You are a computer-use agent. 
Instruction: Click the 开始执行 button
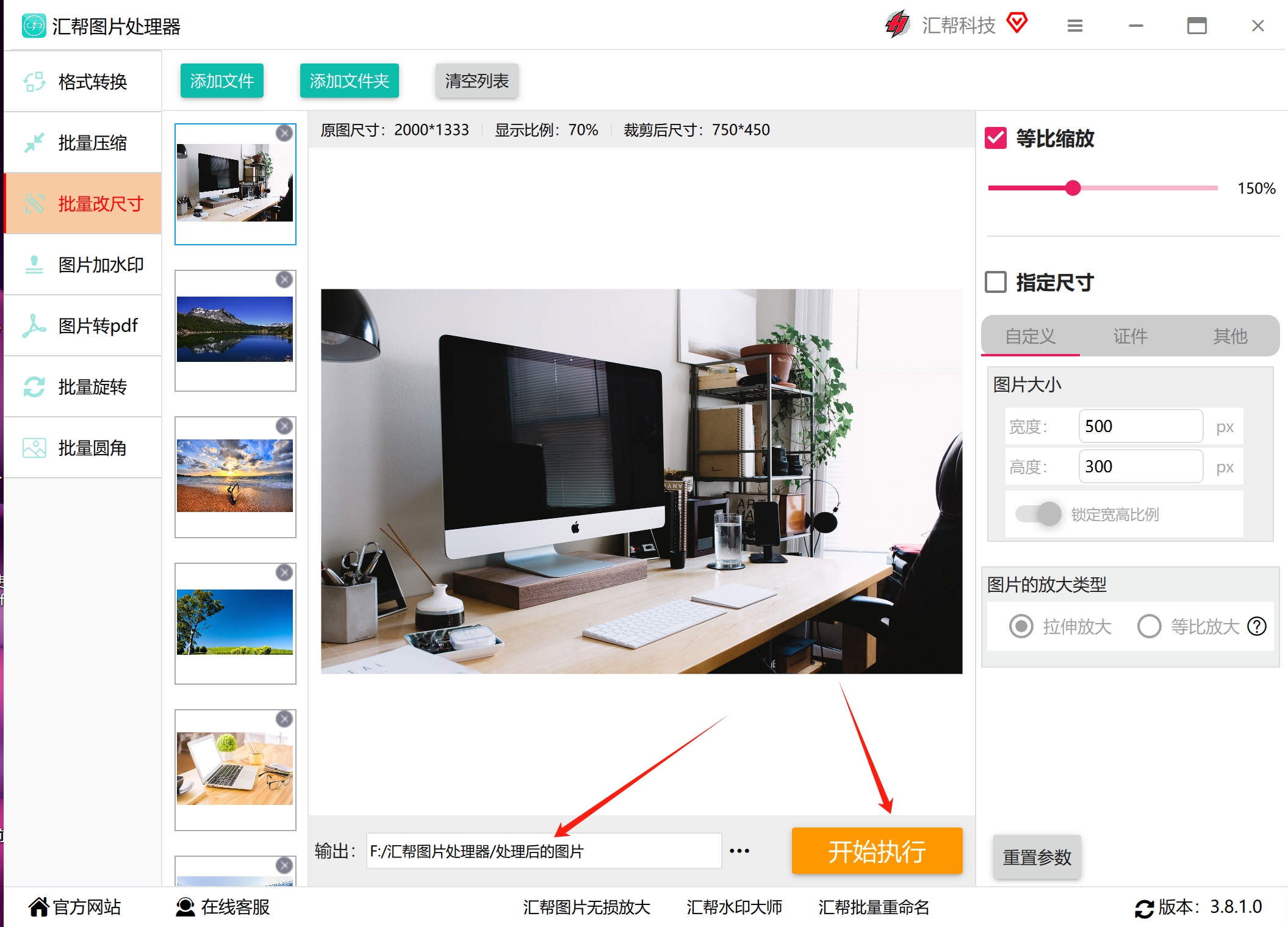[877, 851]
